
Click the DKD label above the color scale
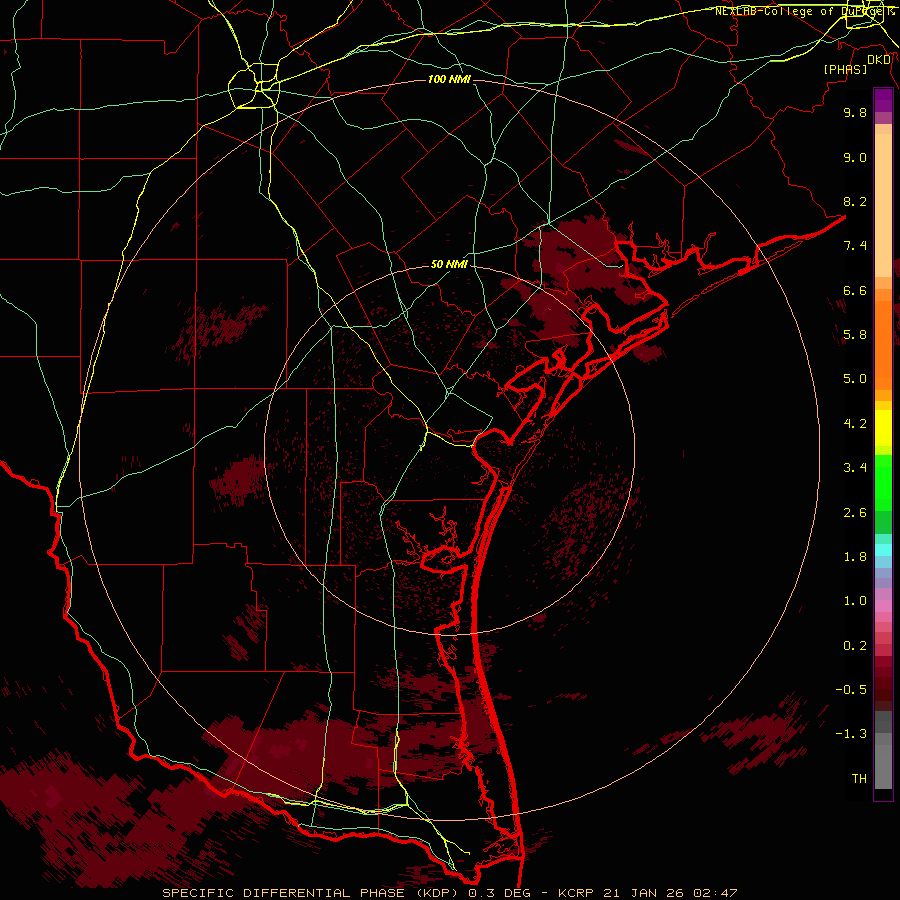[879, 60]
